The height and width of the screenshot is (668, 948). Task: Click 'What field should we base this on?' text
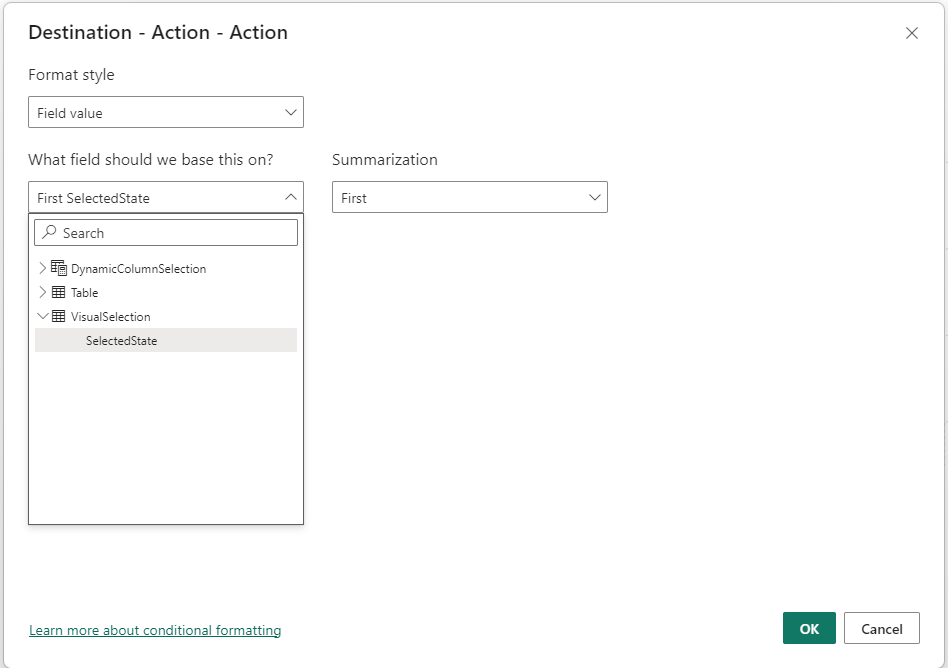(x=151, y=160)
